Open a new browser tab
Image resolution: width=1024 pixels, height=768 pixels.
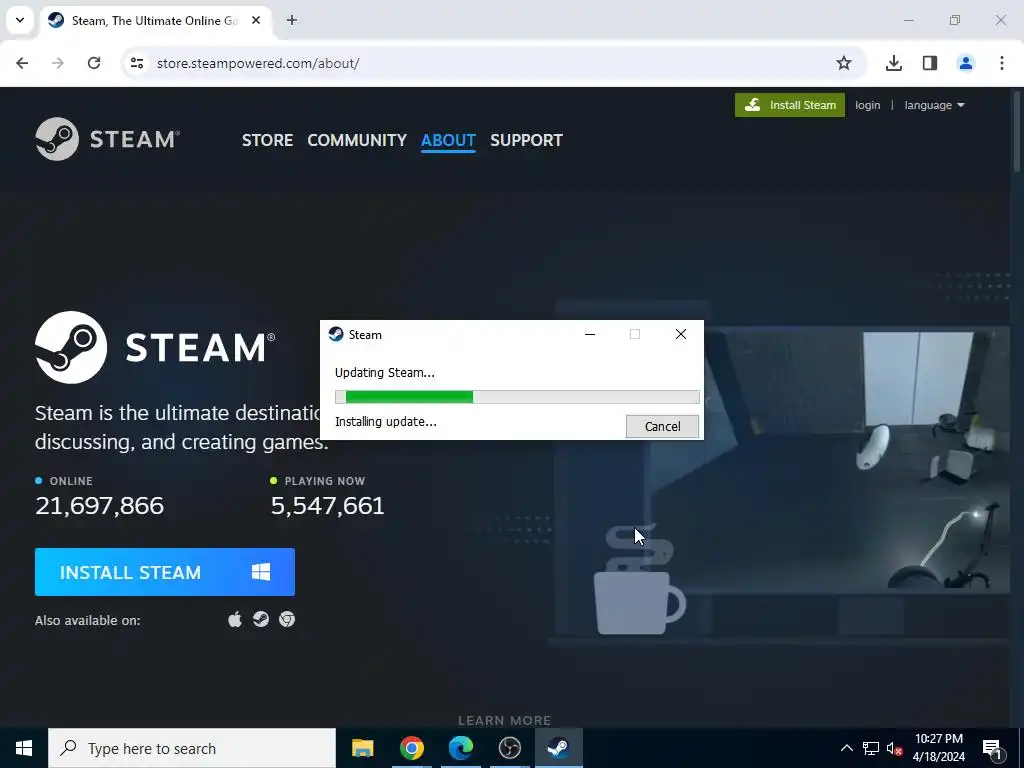pyautogui.click(x=292, y=20)
